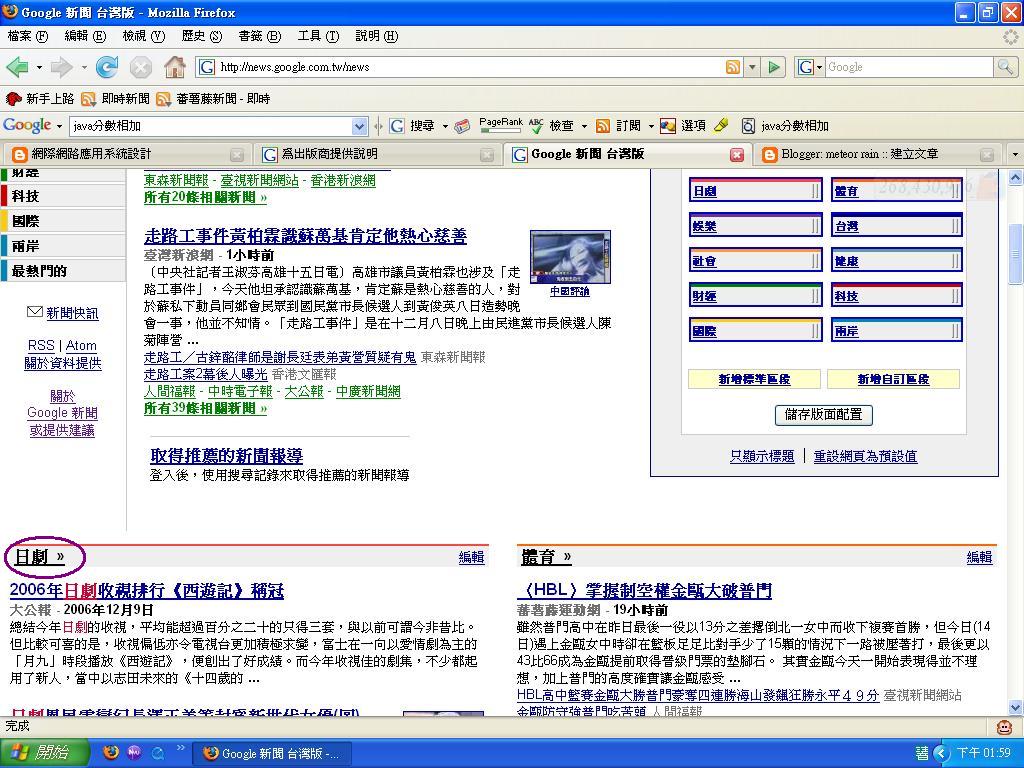Click the monkey face icon in status bar
Viewport: 1024px width, 768px height.
[1004, 726]
